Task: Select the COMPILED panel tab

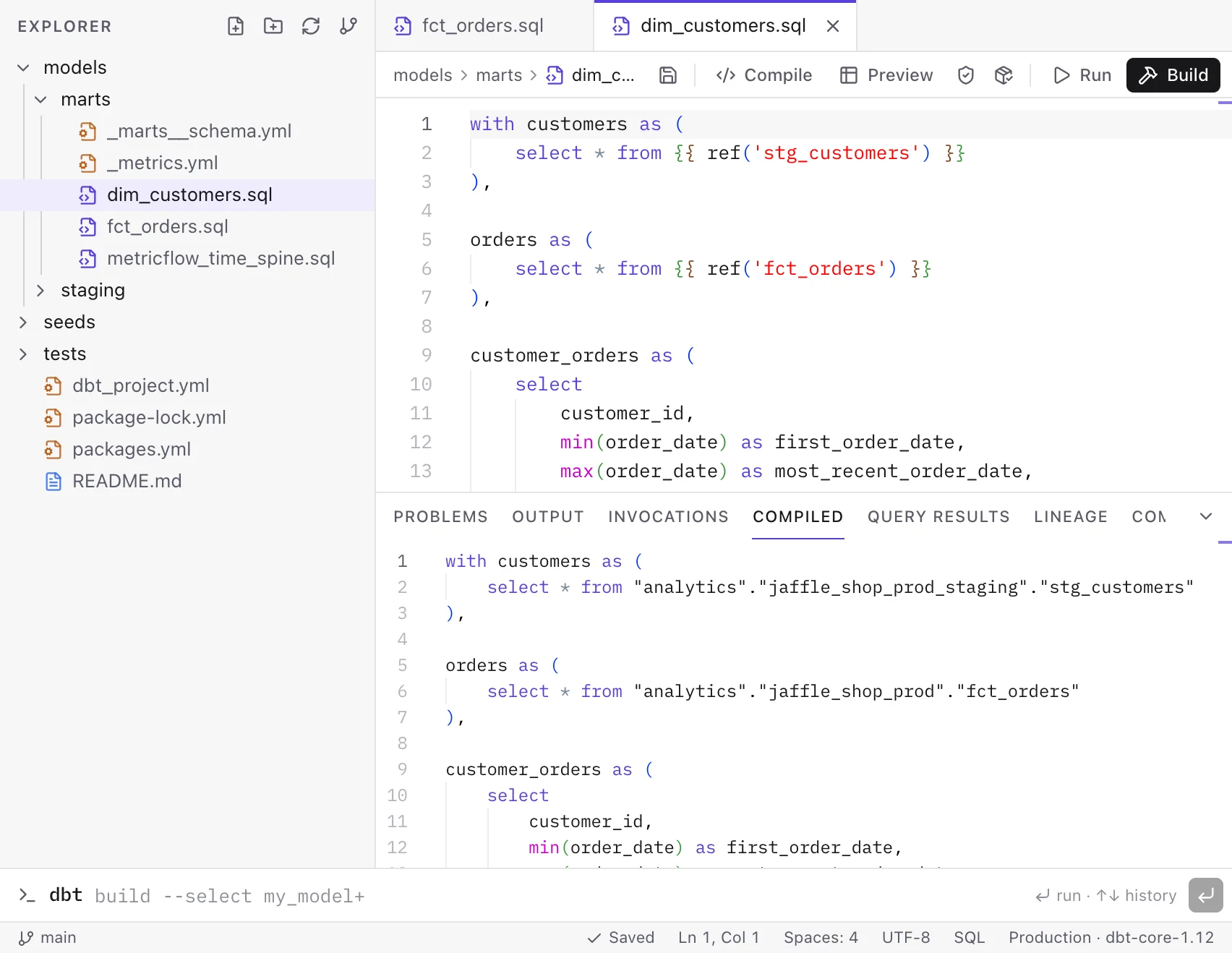Action: click(797, 517)
